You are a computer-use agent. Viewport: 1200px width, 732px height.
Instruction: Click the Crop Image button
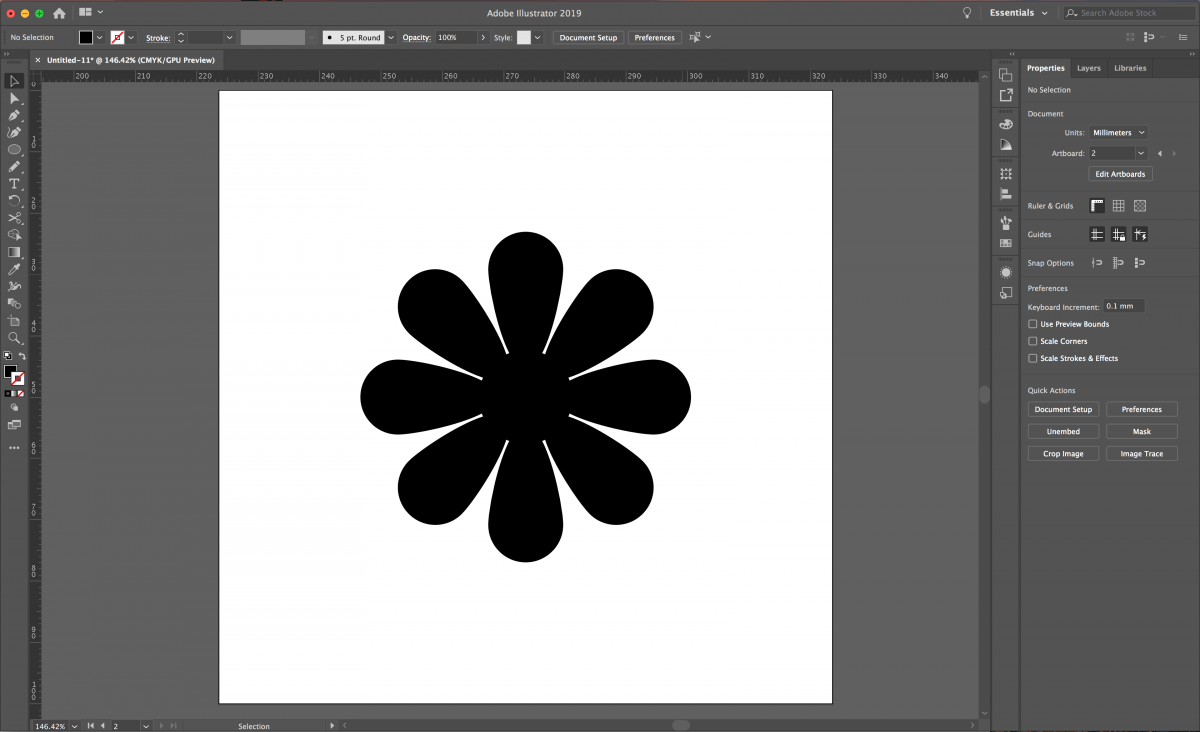pos(1063,454)
